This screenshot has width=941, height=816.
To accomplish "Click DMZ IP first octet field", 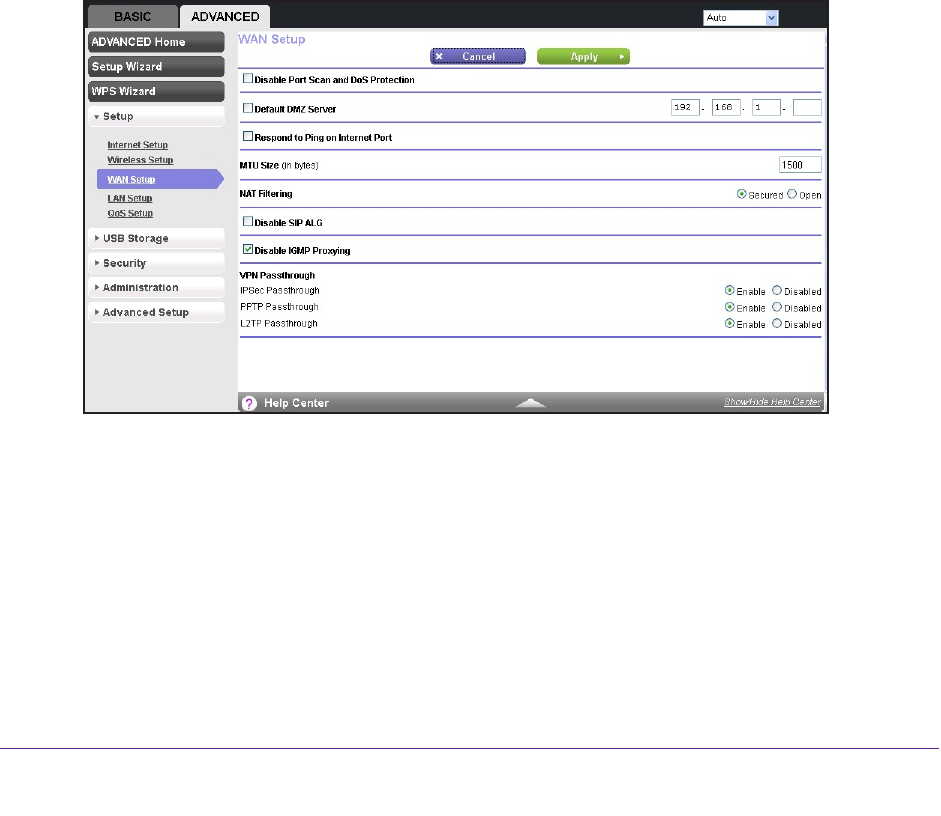I will tap(685, 107).
